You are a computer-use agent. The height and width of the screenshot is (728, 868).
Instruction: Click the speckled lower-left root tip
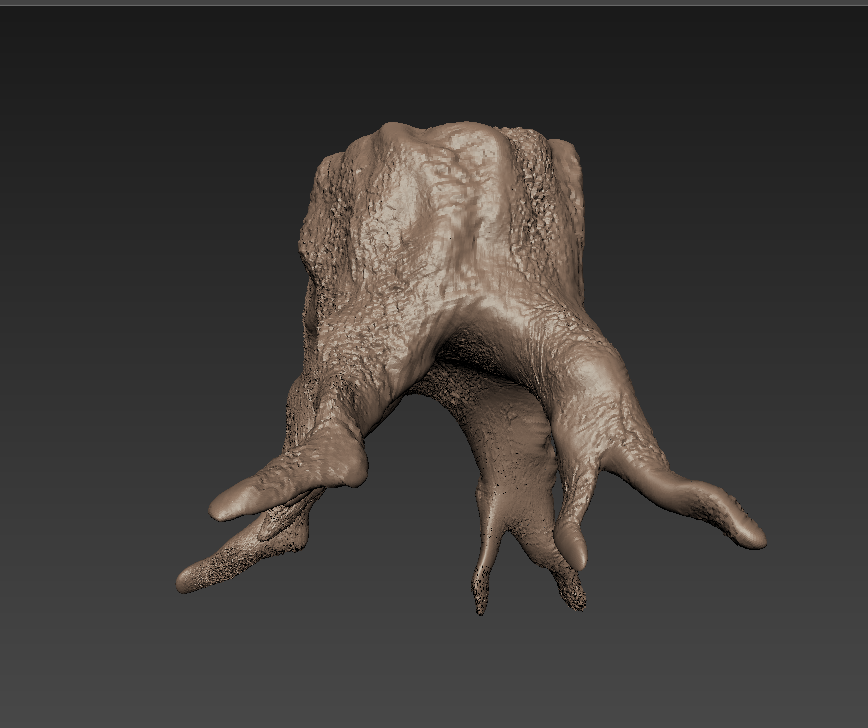[x=192, y=578]
